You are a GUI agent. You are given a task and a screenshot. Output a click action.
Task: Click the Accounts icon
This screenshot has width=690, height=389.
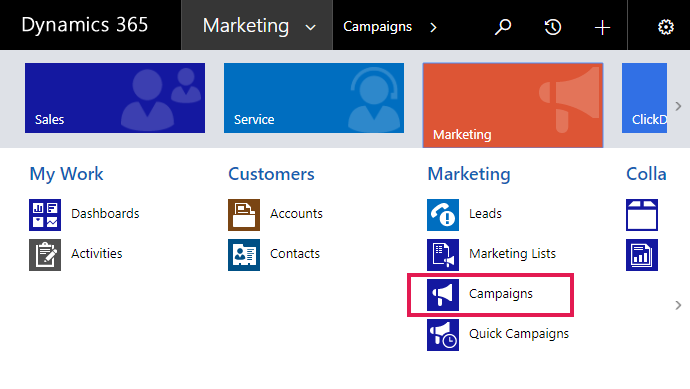(244, 215)
